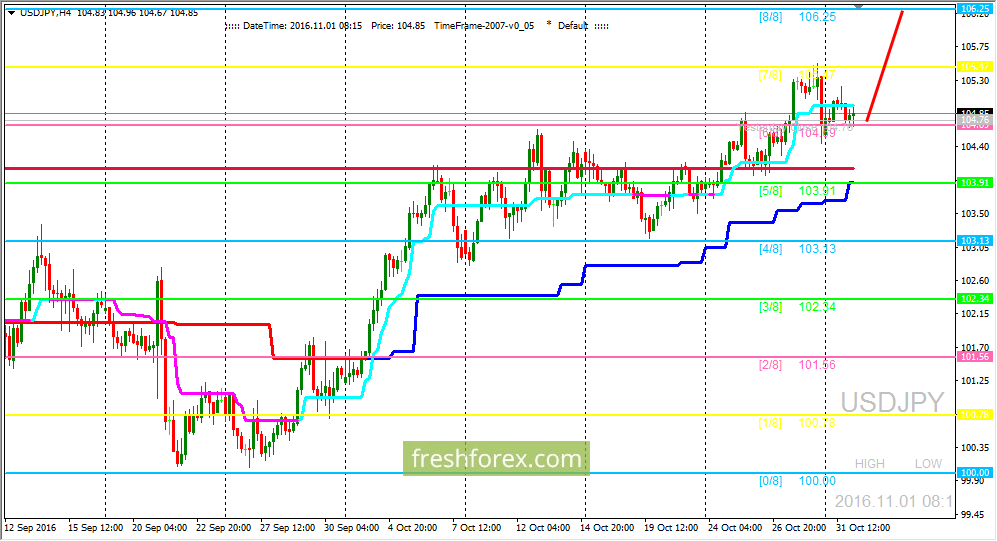This screenshot has height=541, width=997.
Task: Click the 22 Sep 20:00 time axis label
Action: 223,528
